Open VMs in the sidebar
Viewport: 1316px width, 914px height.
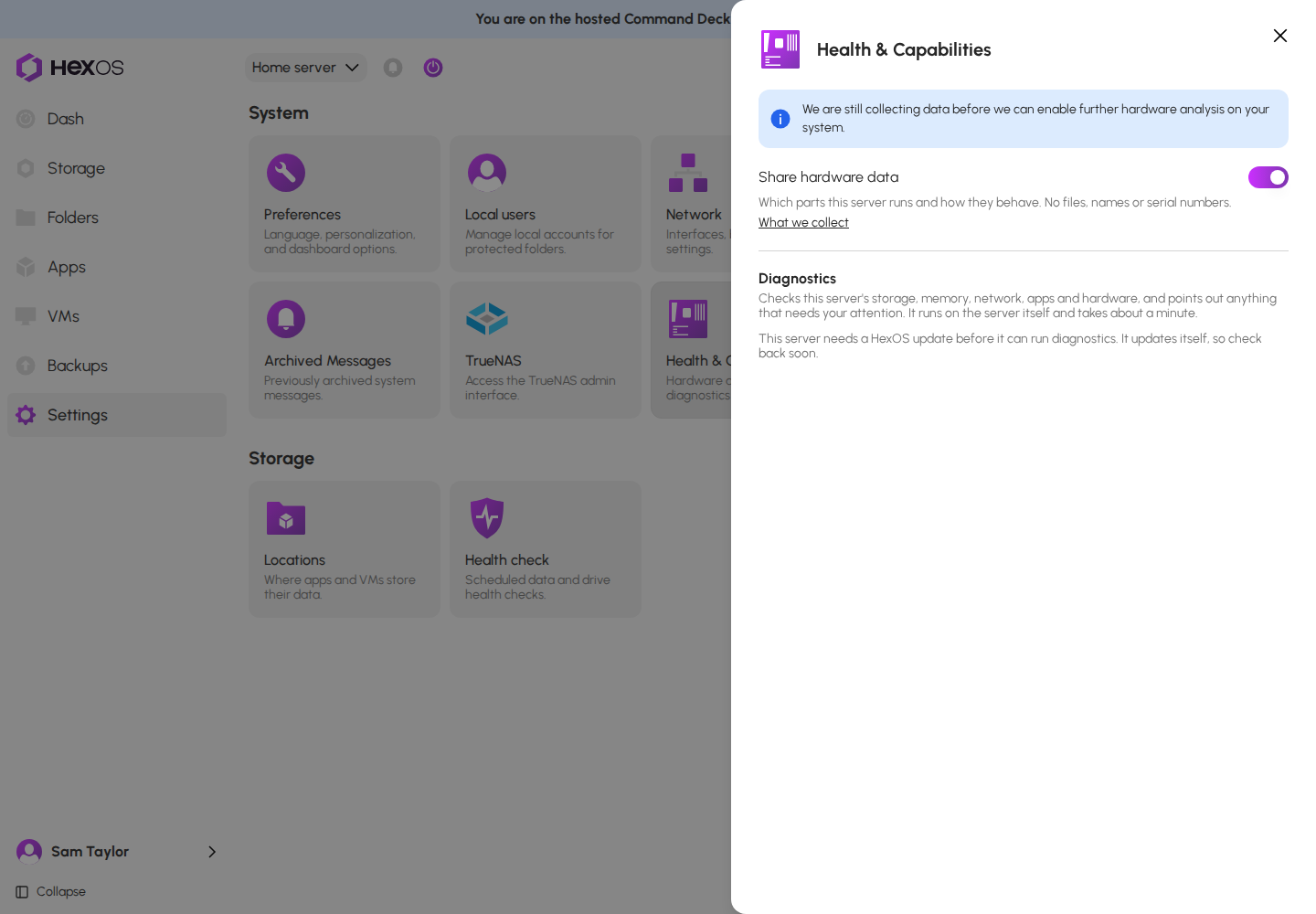[117, 316]
